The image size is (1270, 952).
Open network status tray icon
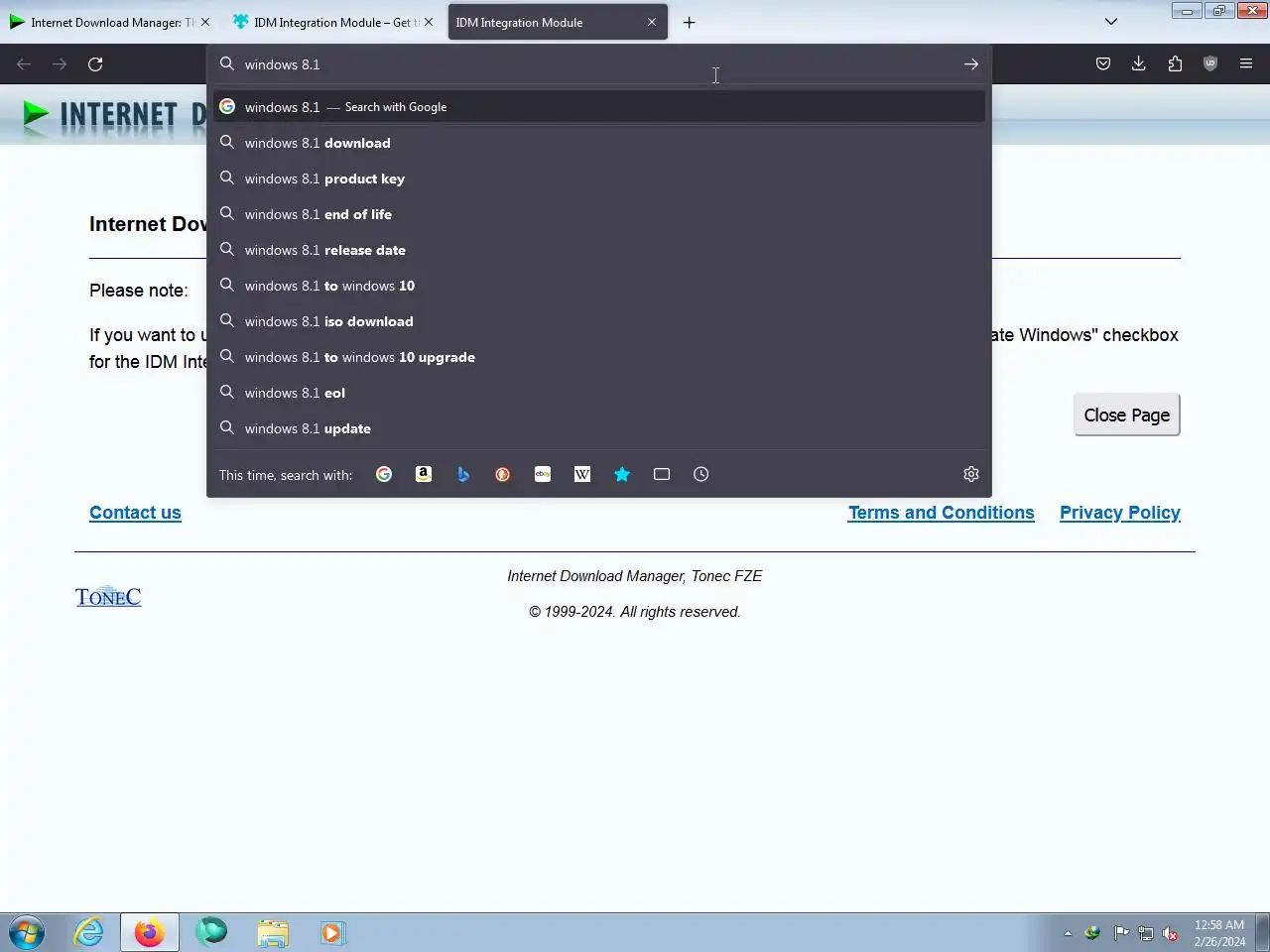pyautogui.click(x=1146, y=933)
